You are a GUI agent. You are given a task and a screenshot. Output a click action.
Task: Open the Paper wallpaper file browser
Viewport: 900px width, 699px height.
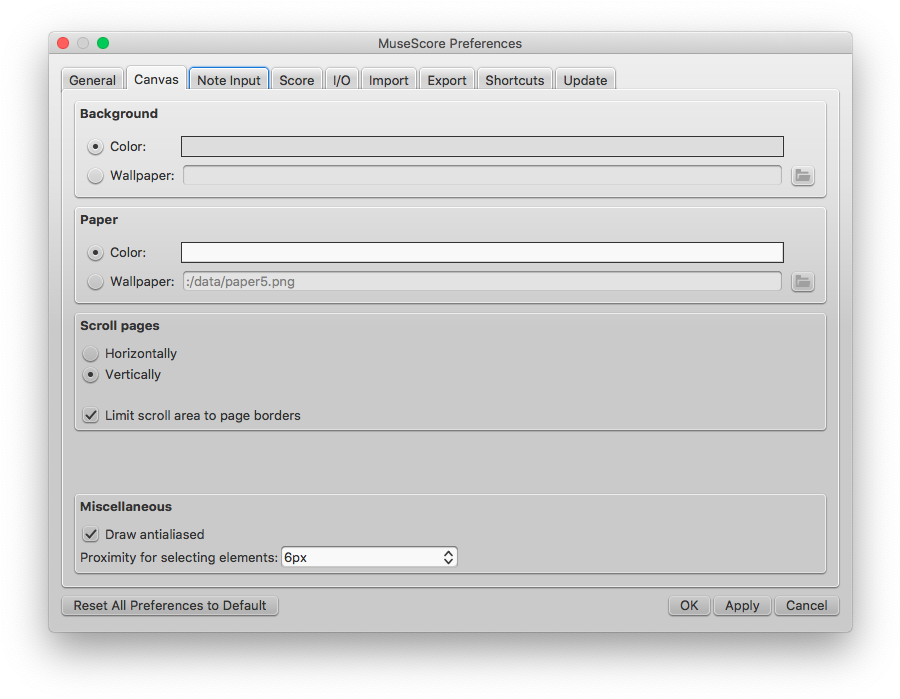point(803,282)
